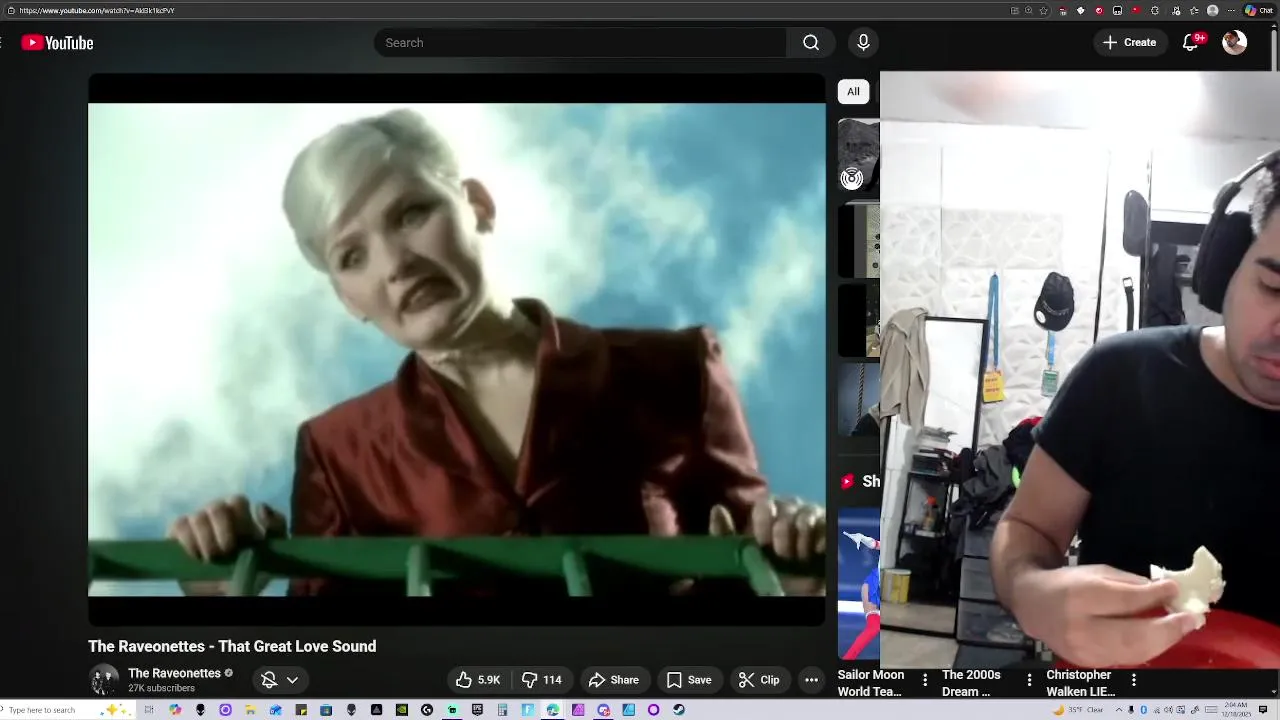Open Copilot Chat in browser toolbar
This screenshot has height=720, width=1280.
pyautogui.click(x=1259, y=11)
